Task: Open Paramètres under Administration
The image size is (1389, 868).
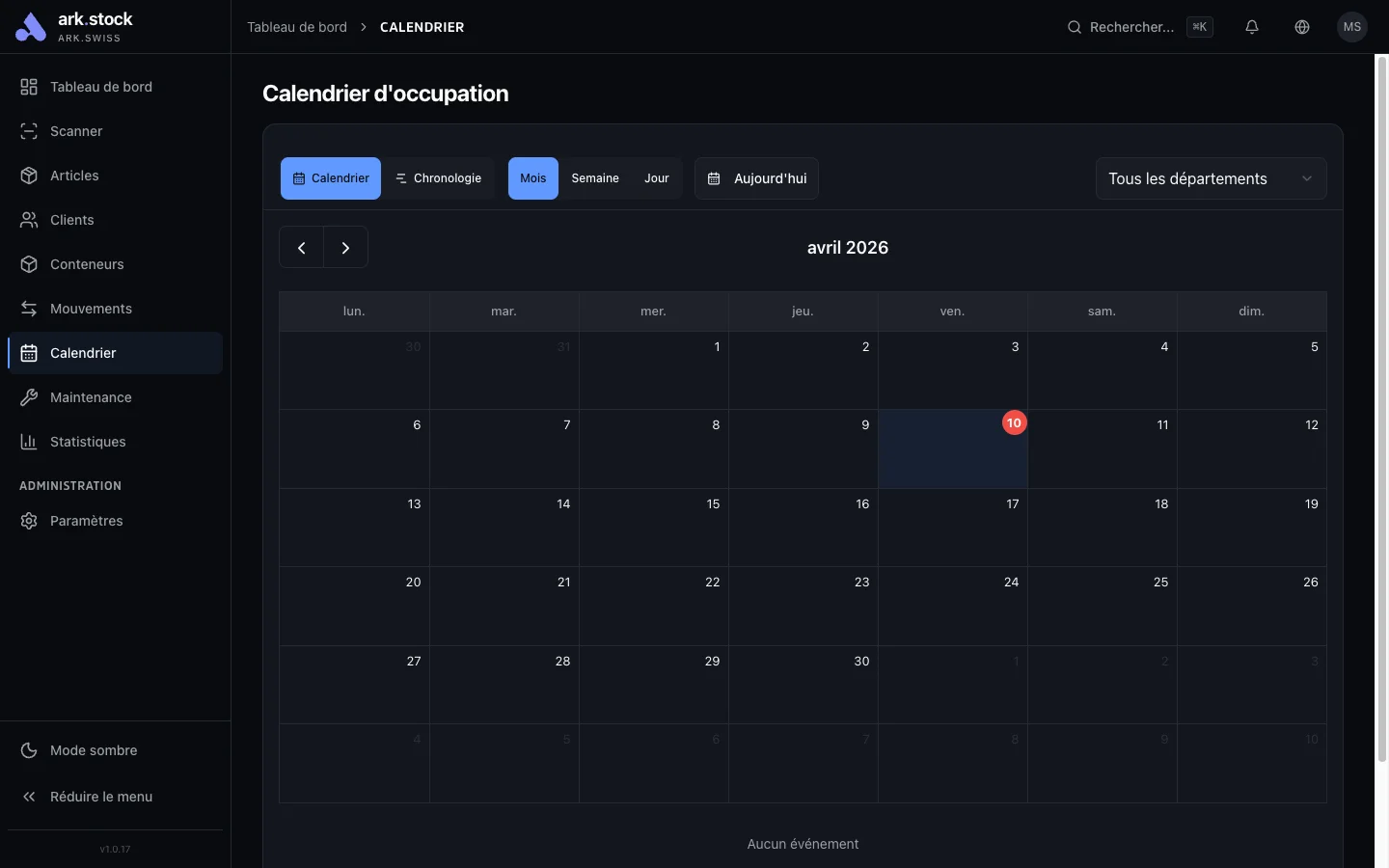Action: tap(86, 521)
